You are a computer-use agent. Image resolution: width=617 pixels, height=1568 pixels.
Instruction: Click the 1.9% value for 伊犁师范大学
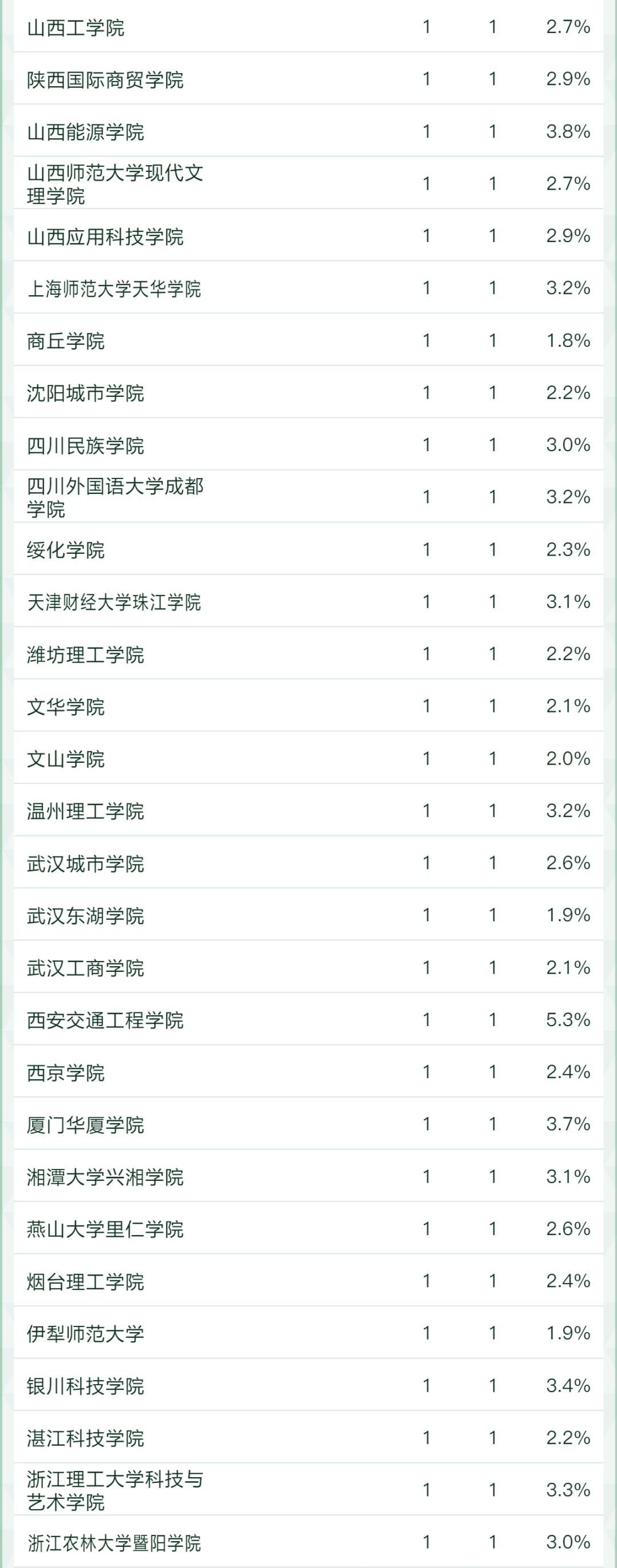(568, 1333)
